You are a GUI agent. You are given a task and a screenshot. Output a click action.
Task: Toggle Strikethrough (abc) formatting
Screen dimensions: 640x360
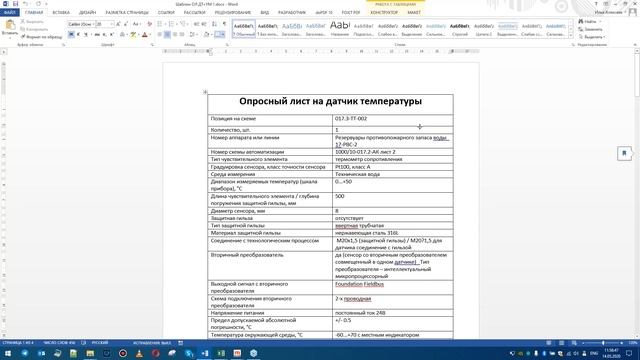[97, 35]
